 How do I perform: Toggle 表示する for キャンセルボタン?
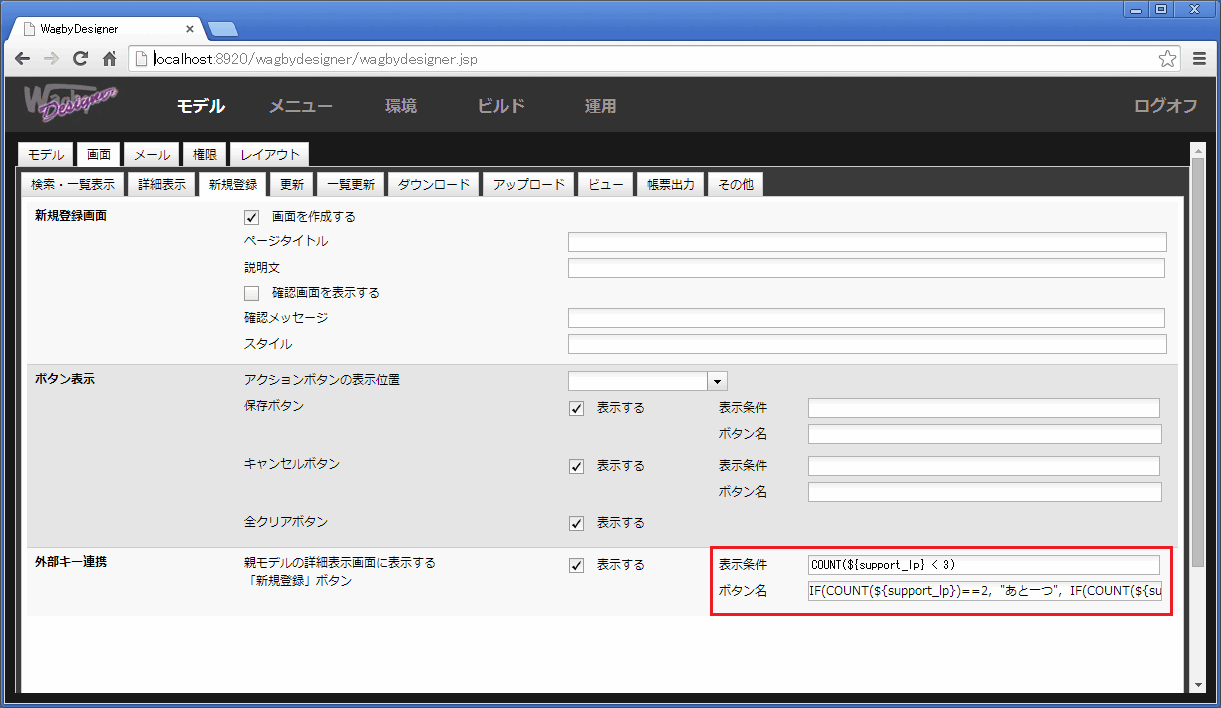(x=576, y=466)
